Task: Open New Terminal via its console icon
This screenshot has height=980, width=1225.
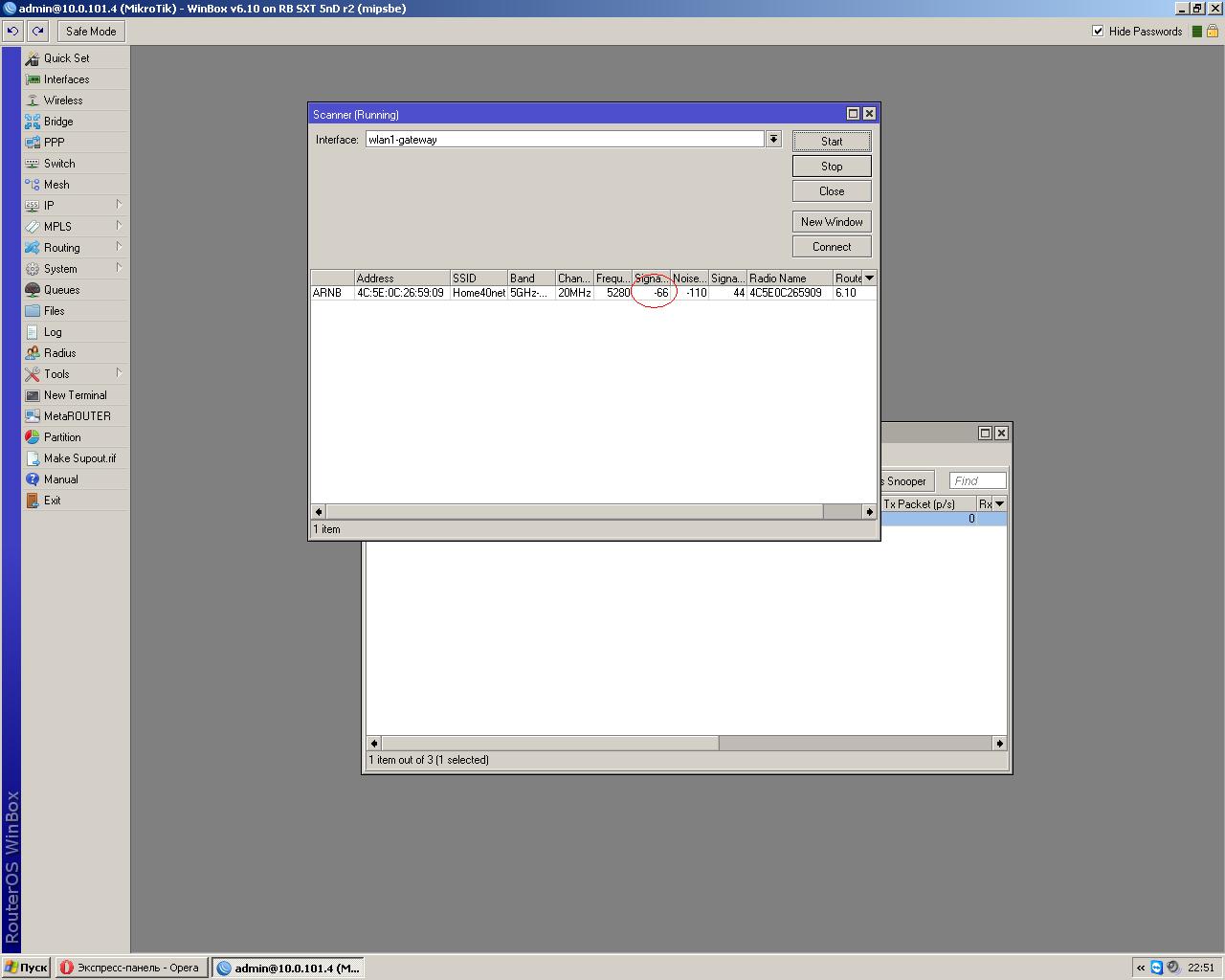Action: point(33,395)
